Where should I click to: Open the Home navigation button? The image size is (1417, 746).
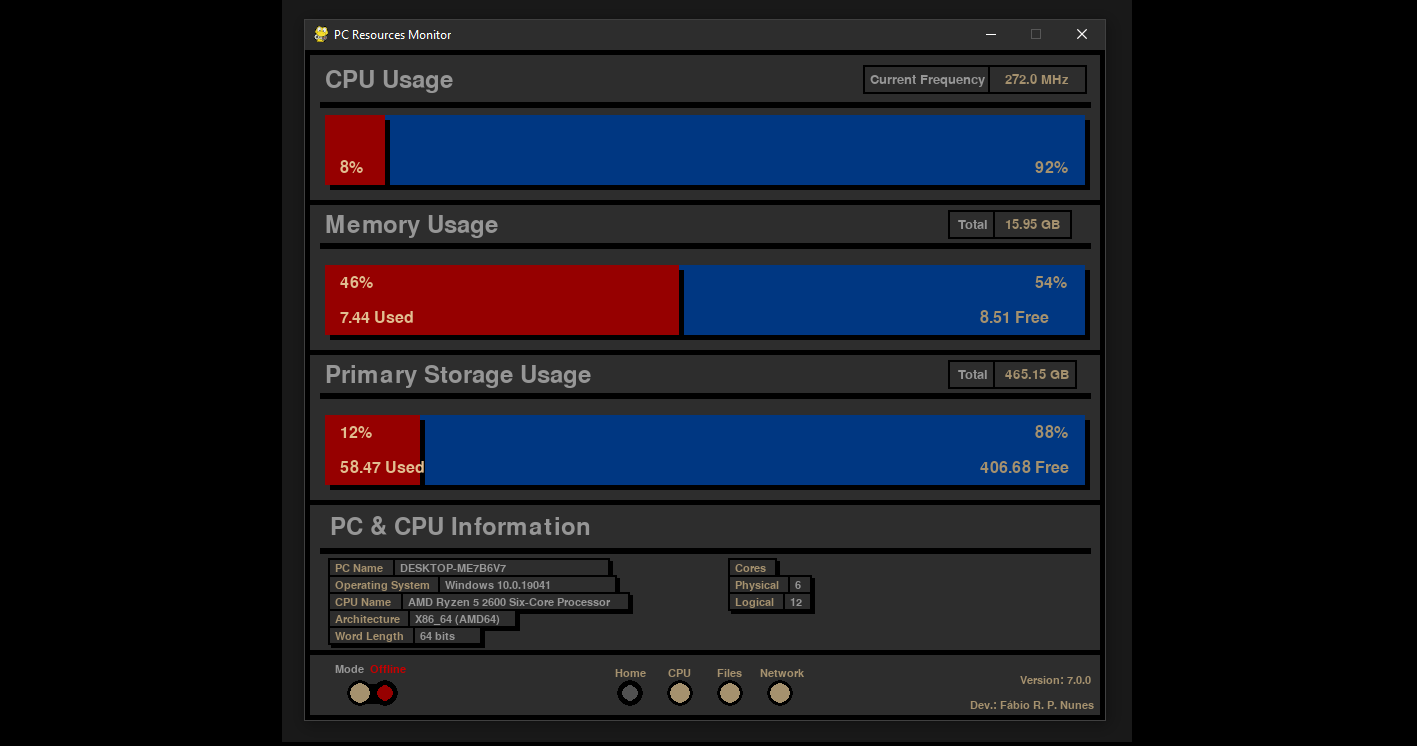[x=630, y=692]
